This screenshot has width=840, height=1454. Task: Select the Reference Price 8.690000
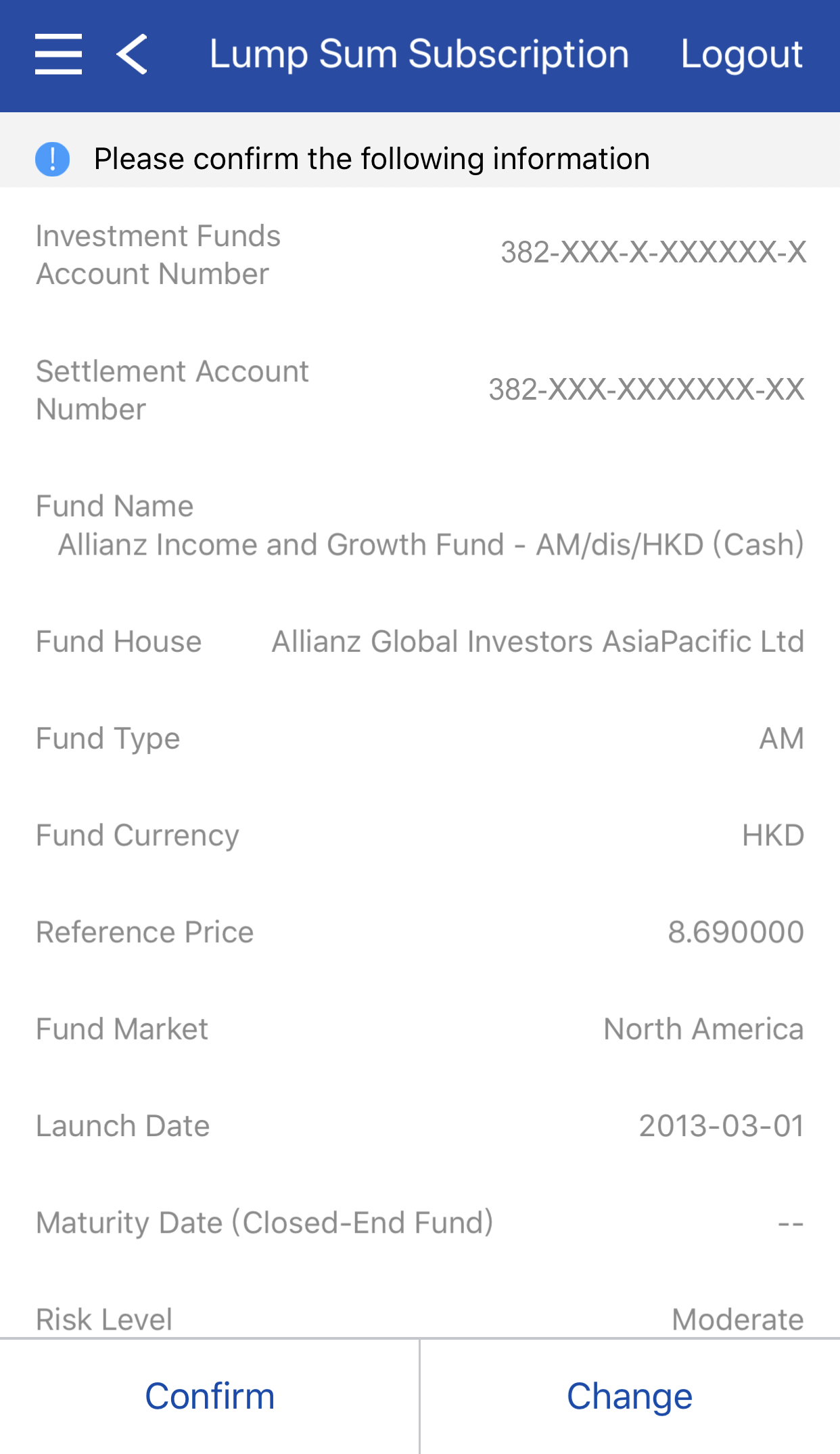pos(735,932)
